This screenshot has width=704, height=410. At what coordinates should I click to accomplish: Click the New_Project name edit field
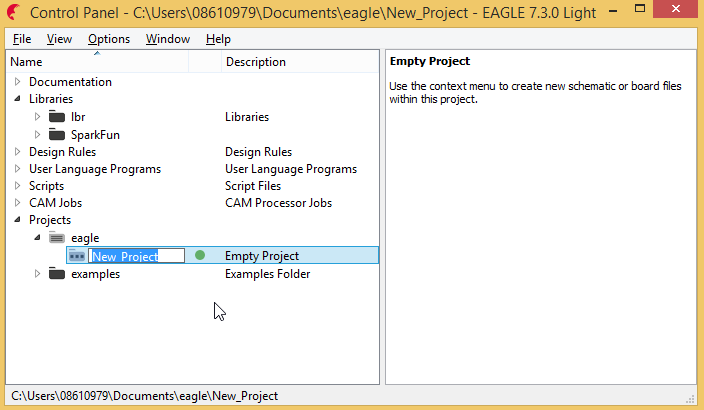pos(136,256)
